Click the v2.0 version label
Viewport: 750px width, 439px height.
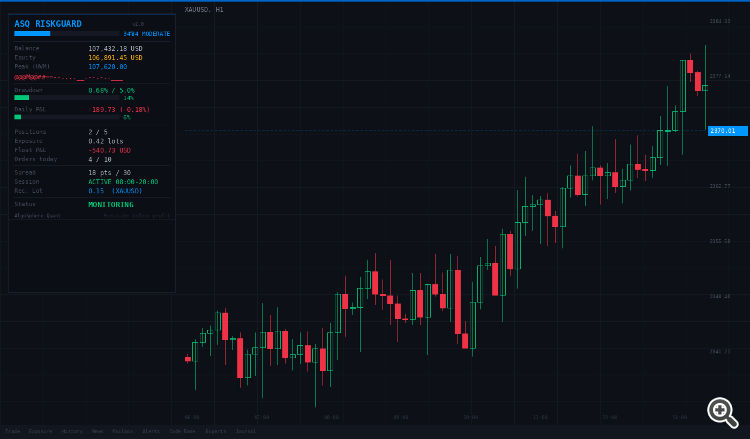point(138,24)
